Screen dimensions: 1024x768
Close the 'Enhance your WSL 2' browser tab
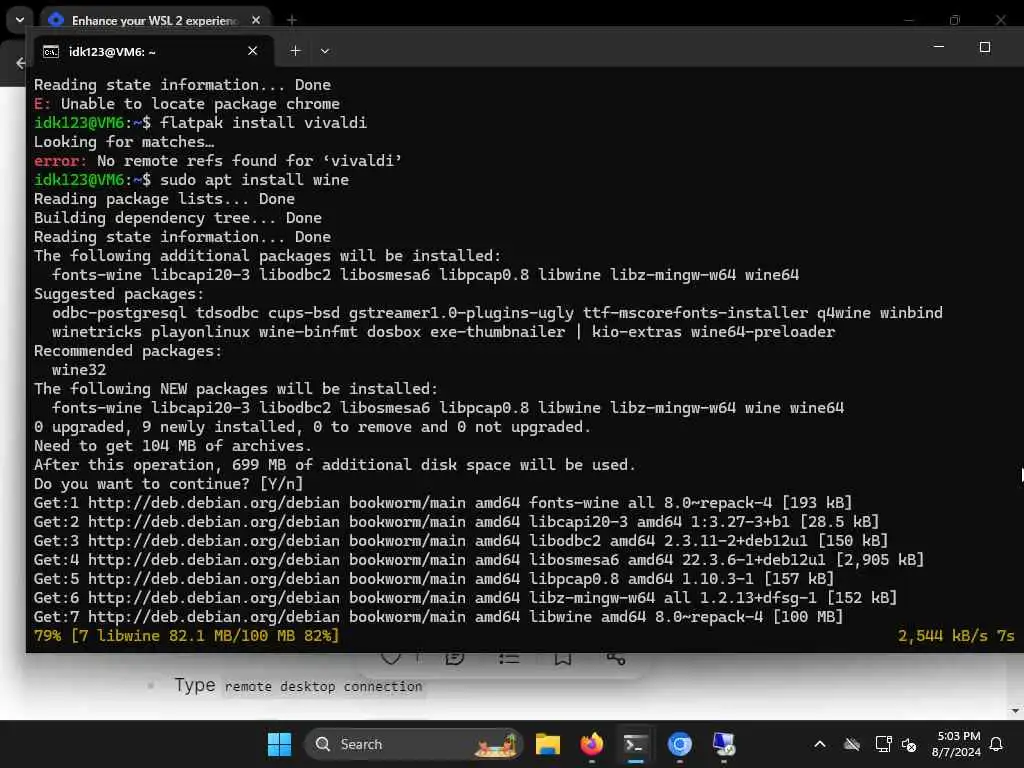pos(256,20)
